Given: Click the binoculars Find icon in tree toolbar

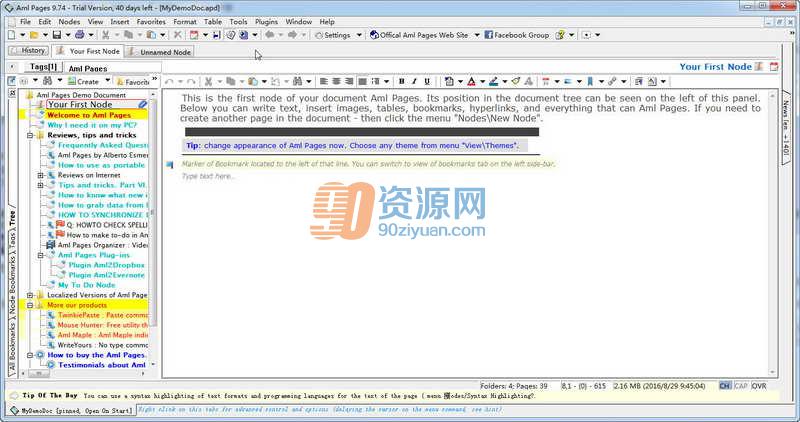Looking at the screenshot, I should (x=47, y=81).
